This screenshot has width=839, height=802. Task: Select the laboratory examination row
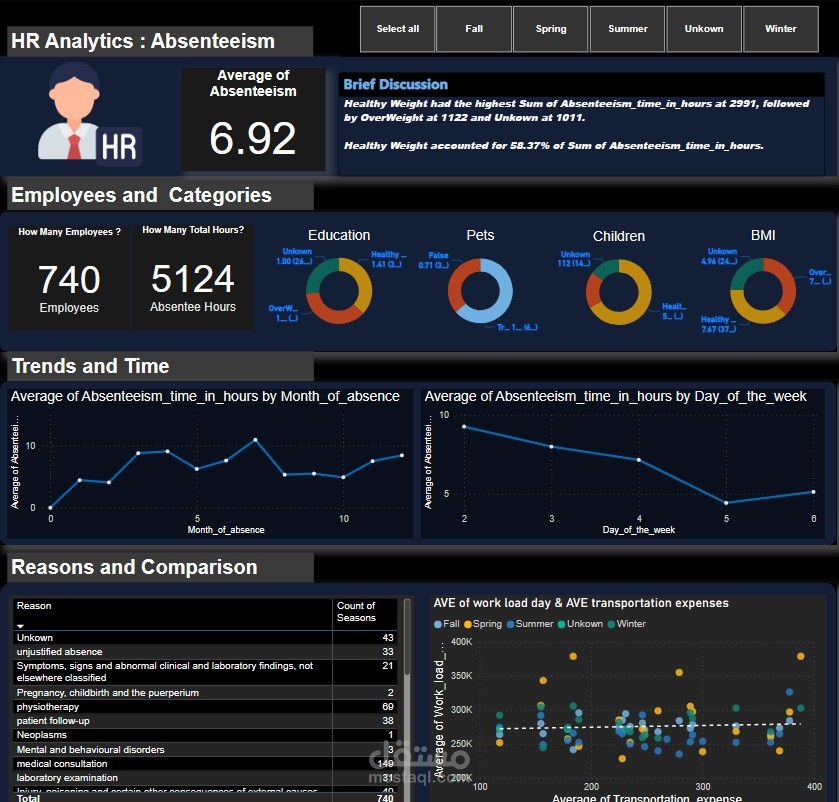[205, 777]
